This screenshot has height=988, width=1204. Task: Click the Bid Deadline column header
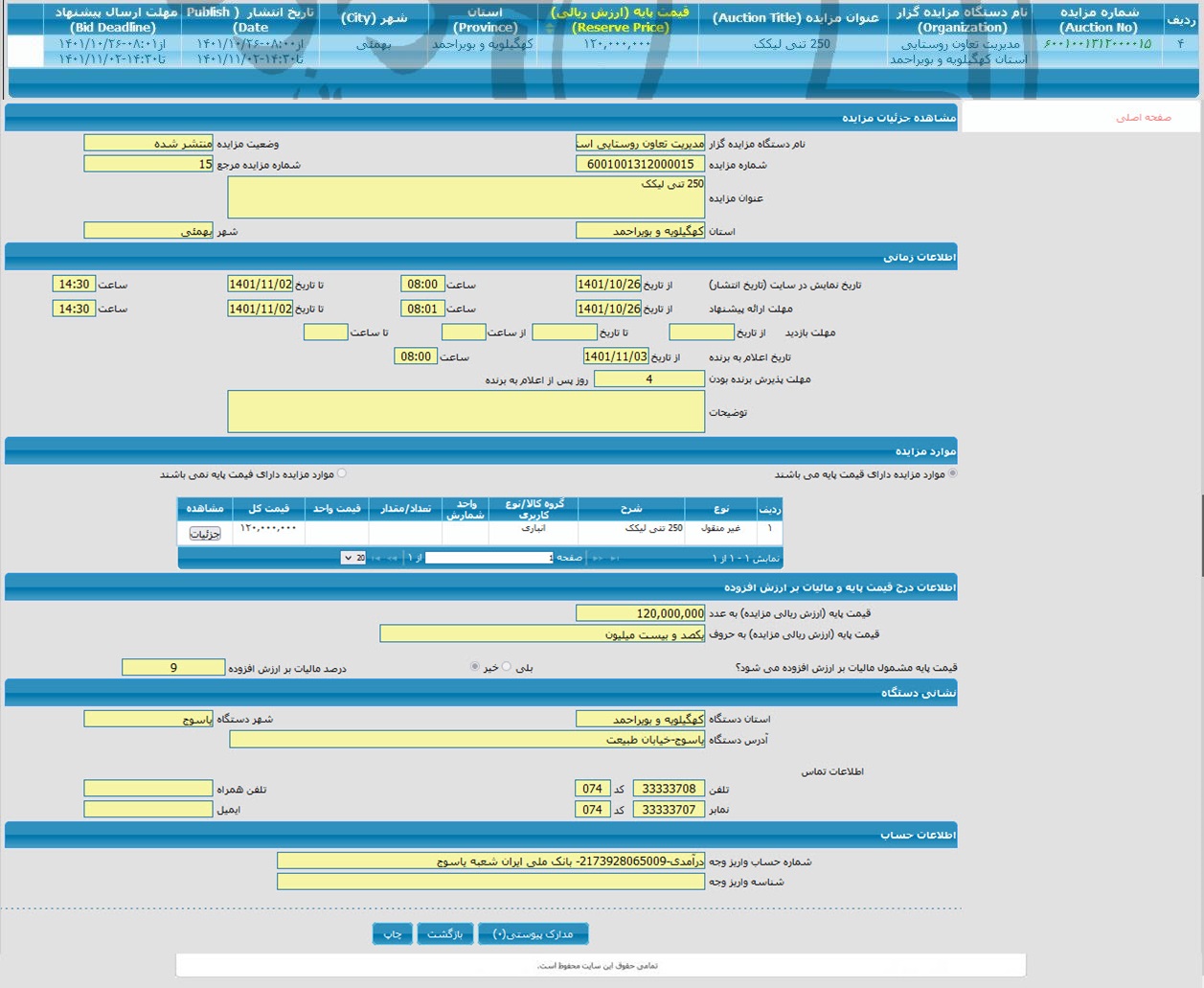(113, 19)
